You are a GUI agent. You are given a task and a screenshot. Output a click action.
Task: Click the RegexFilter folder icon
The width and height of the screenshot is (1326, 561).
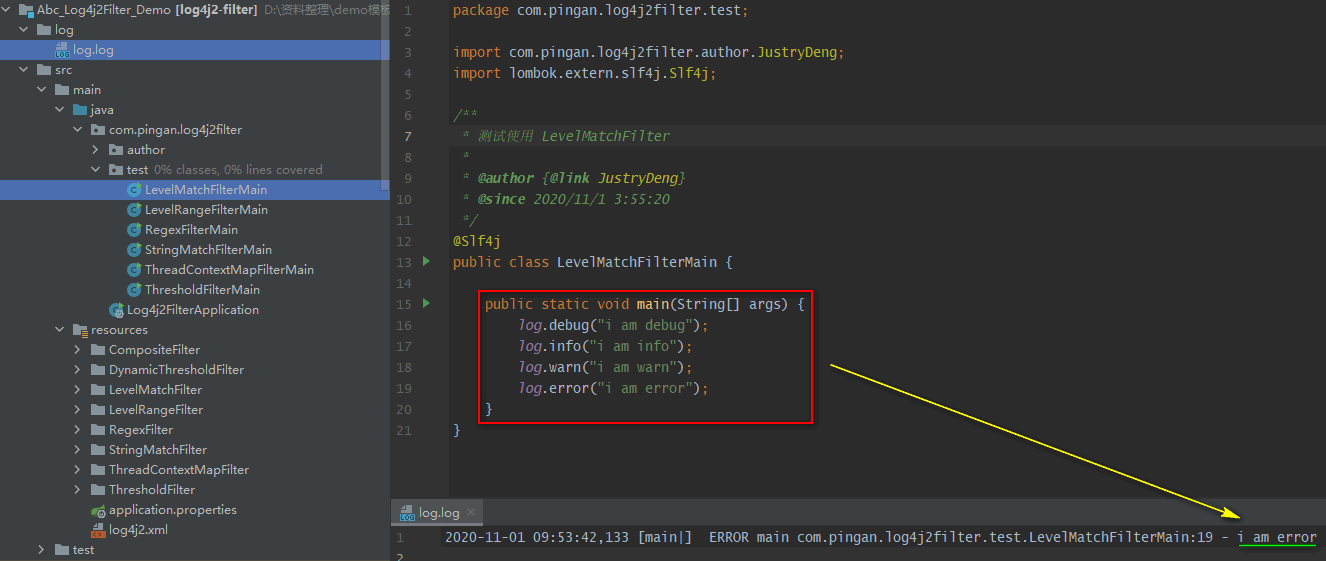pos(98,430)
